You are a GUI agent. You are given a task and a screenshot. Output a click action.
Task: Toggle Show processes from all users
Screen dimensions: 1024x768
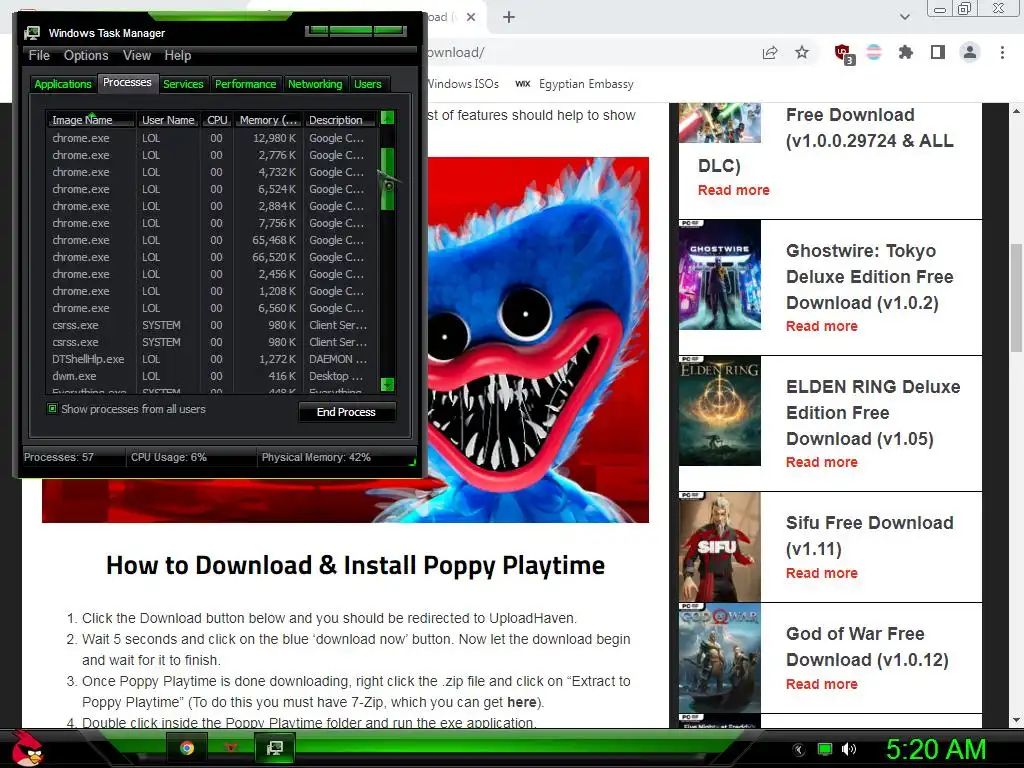click(x=52, y=409)
